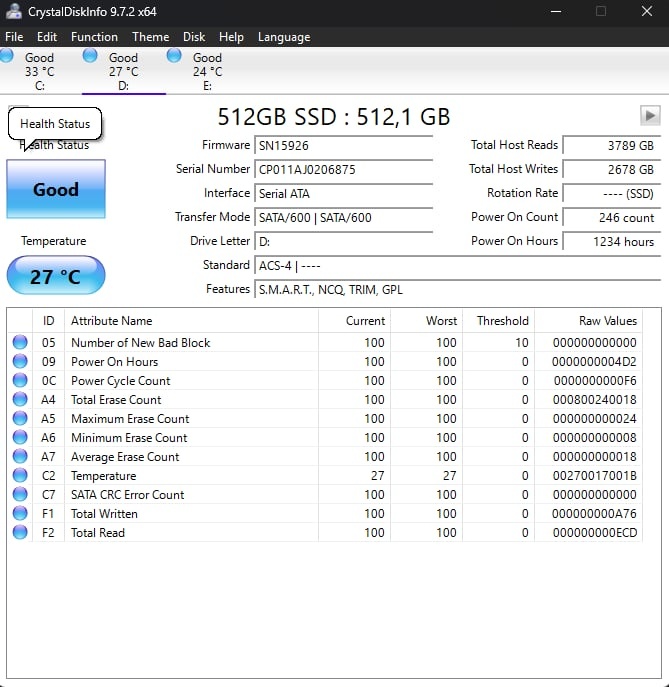Viewport: 669px width, 687px height.
Task: Select the Number of New Bad Block attribute name
Action: coord(141,343)
